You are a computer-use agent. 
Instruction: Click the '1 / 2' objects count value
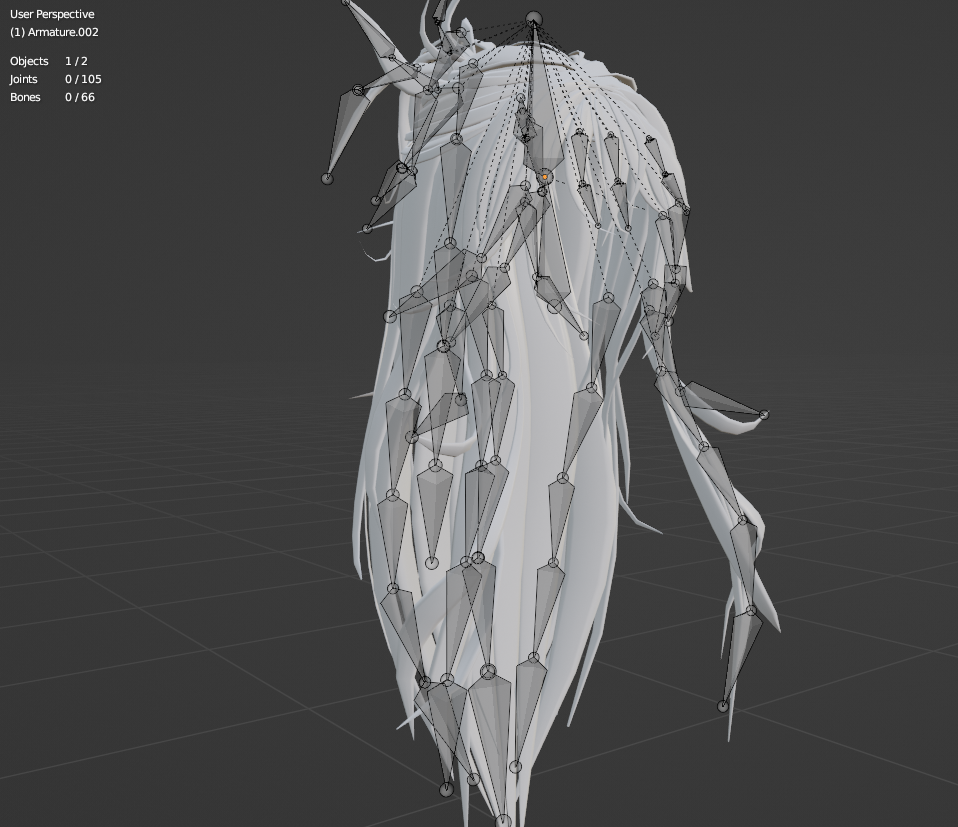(x=76, y=61)
